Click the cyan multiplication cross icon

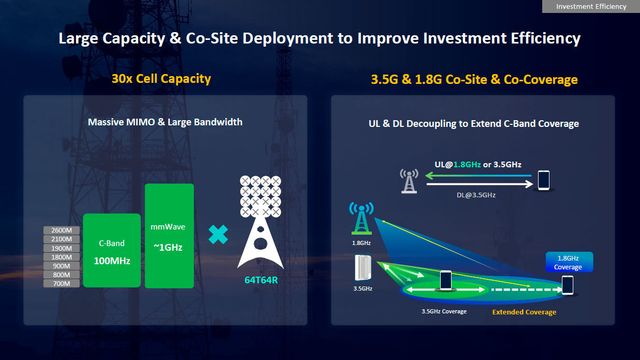click(218, 235)
